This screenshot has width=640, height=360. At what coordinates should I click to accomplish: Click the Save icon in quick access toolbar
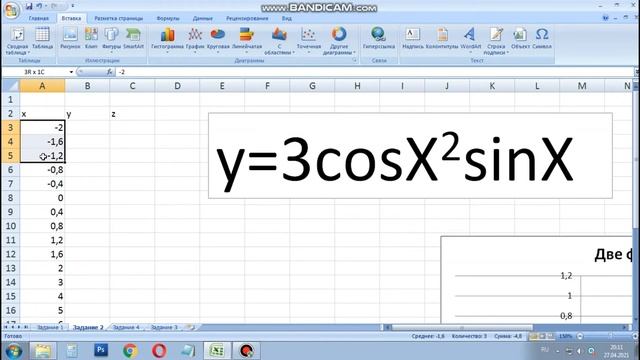(29, 6)
